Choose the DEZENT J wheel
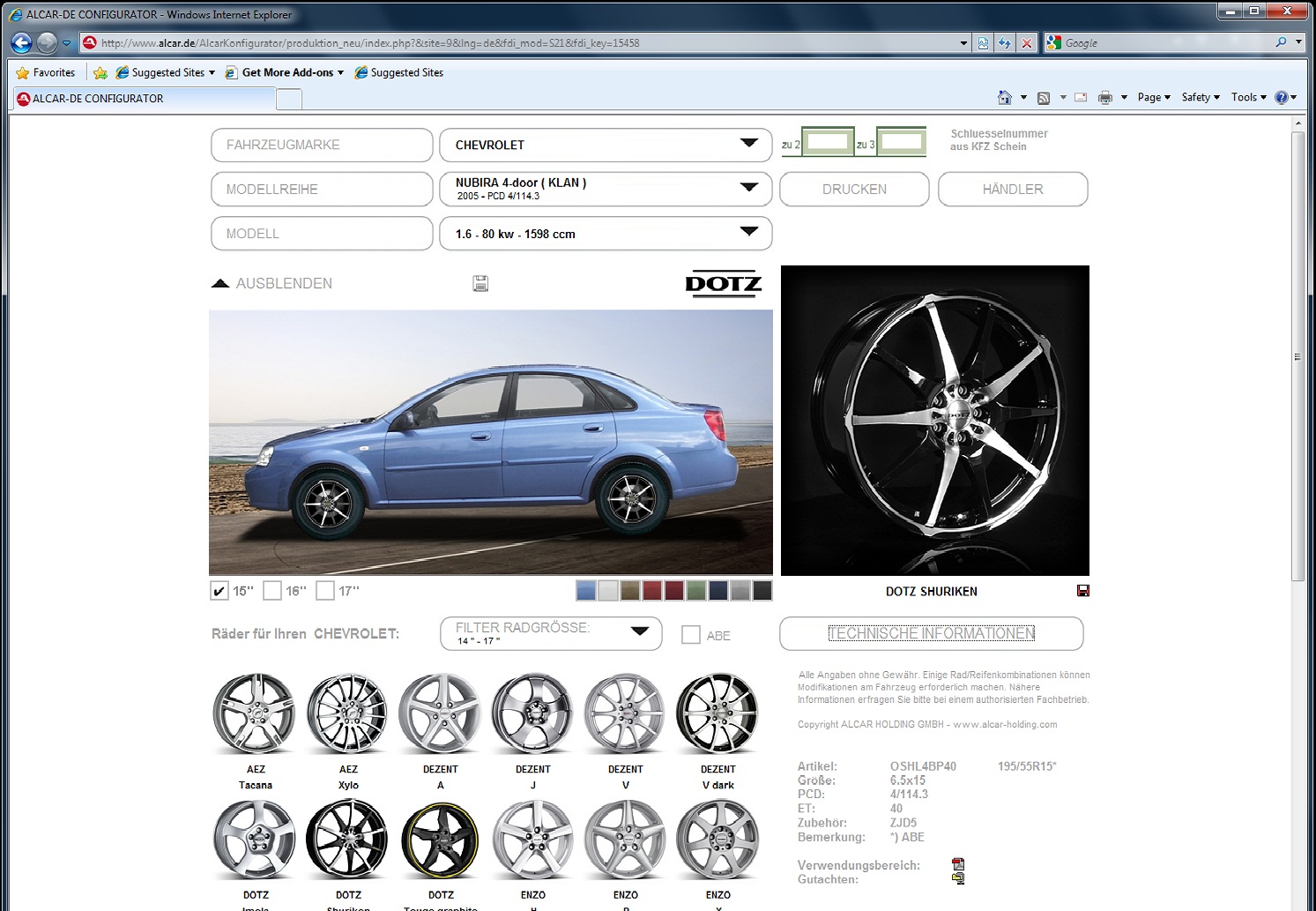 [x=533, y=713]
